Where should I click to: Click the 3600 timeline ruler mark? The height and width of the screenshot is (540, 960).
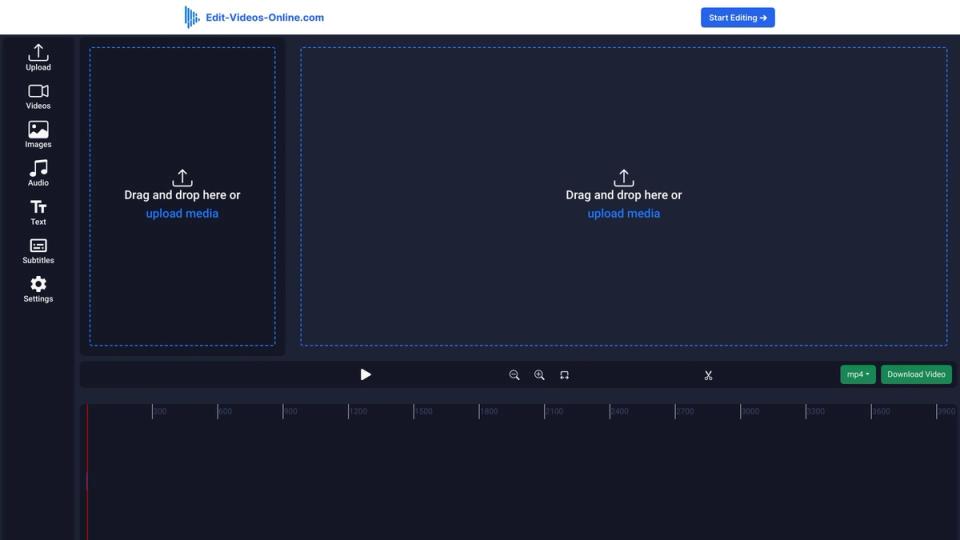click(x=880, y=411)
